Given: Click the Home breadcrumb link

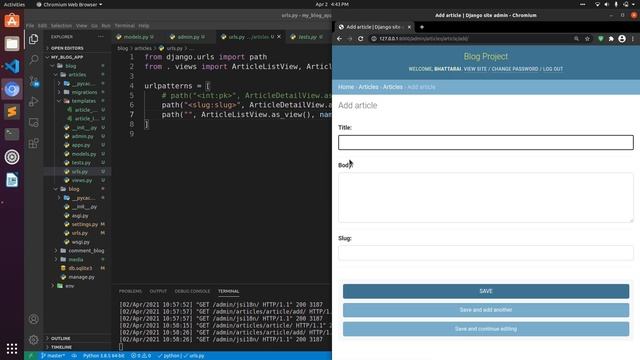Looking at the screenshot, I should pyautogui.click(x=346, y=87).
